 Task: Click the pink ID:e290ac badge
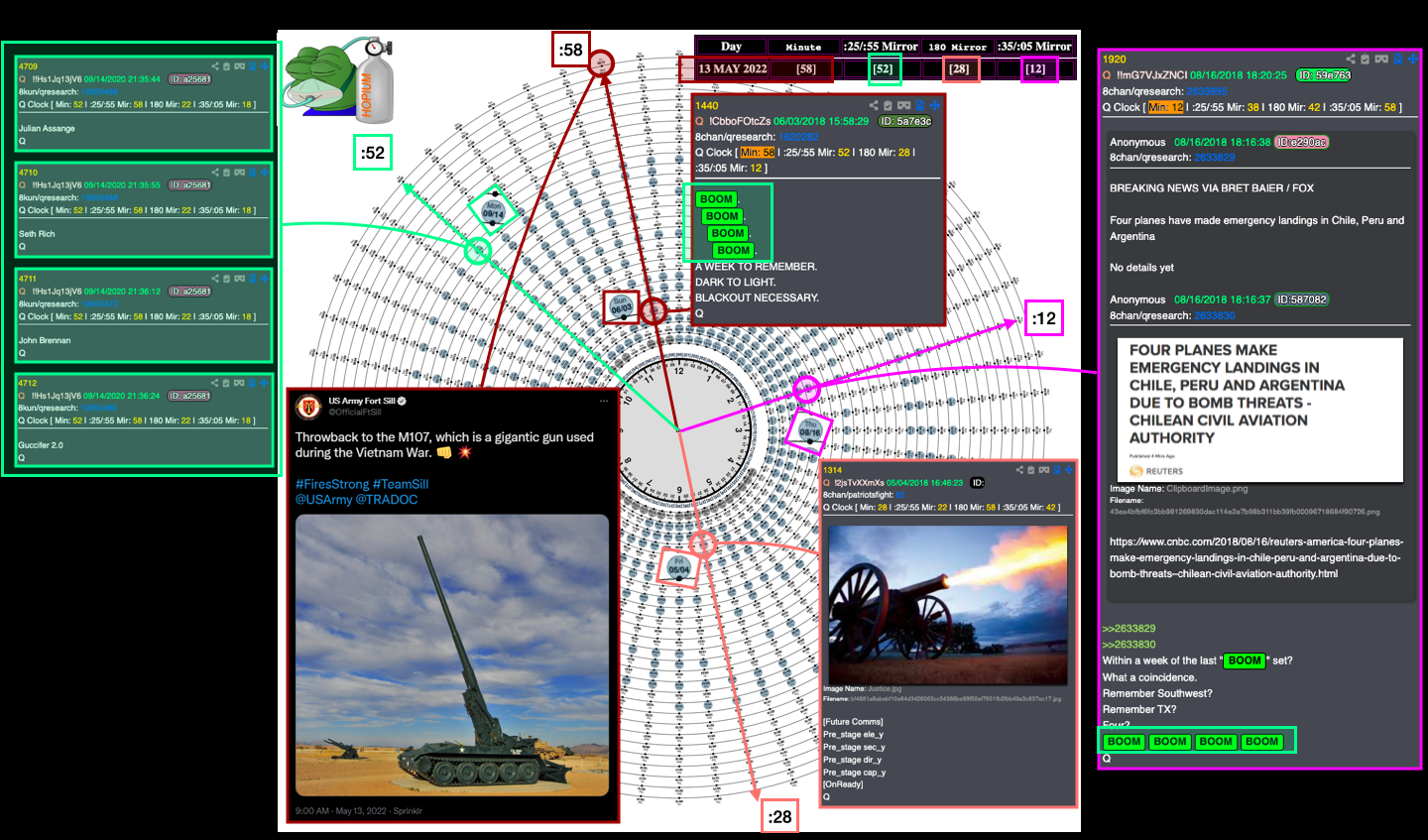1301,142
